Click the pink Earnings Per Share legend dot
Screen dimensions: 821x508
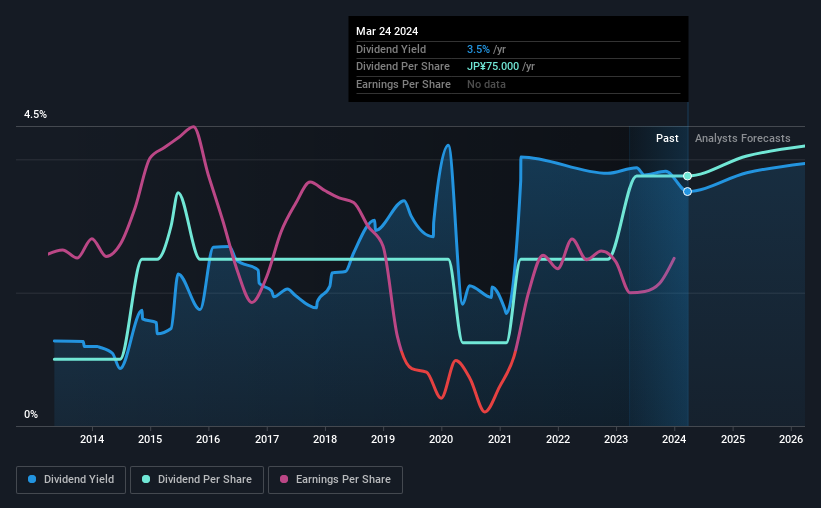284,479
